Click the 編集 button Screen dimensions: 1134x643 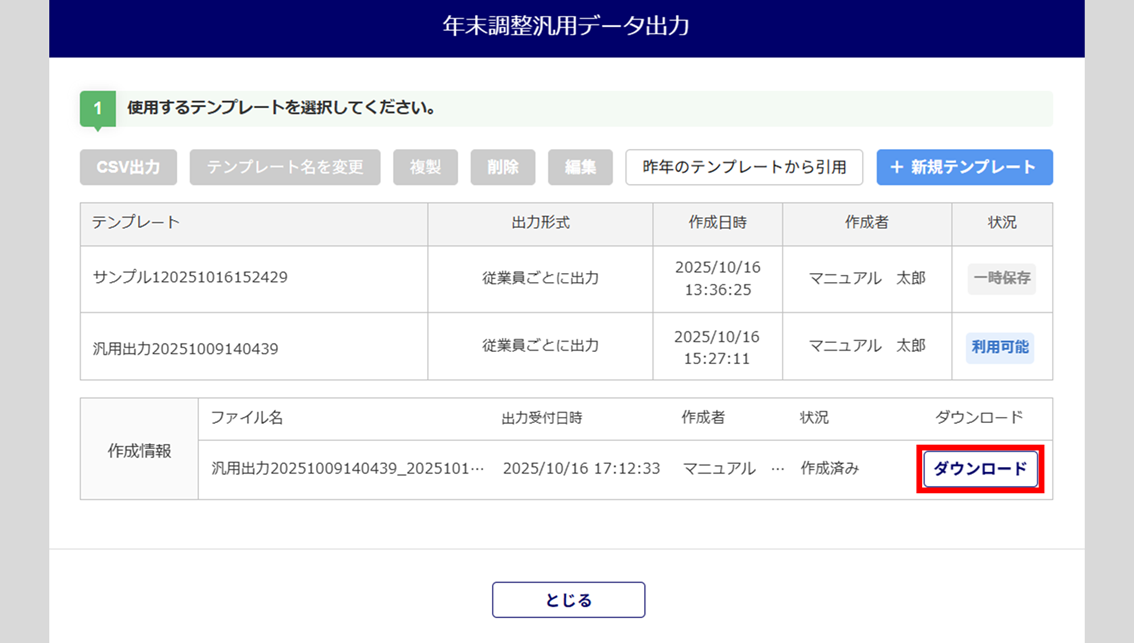[x=580, y=167]
